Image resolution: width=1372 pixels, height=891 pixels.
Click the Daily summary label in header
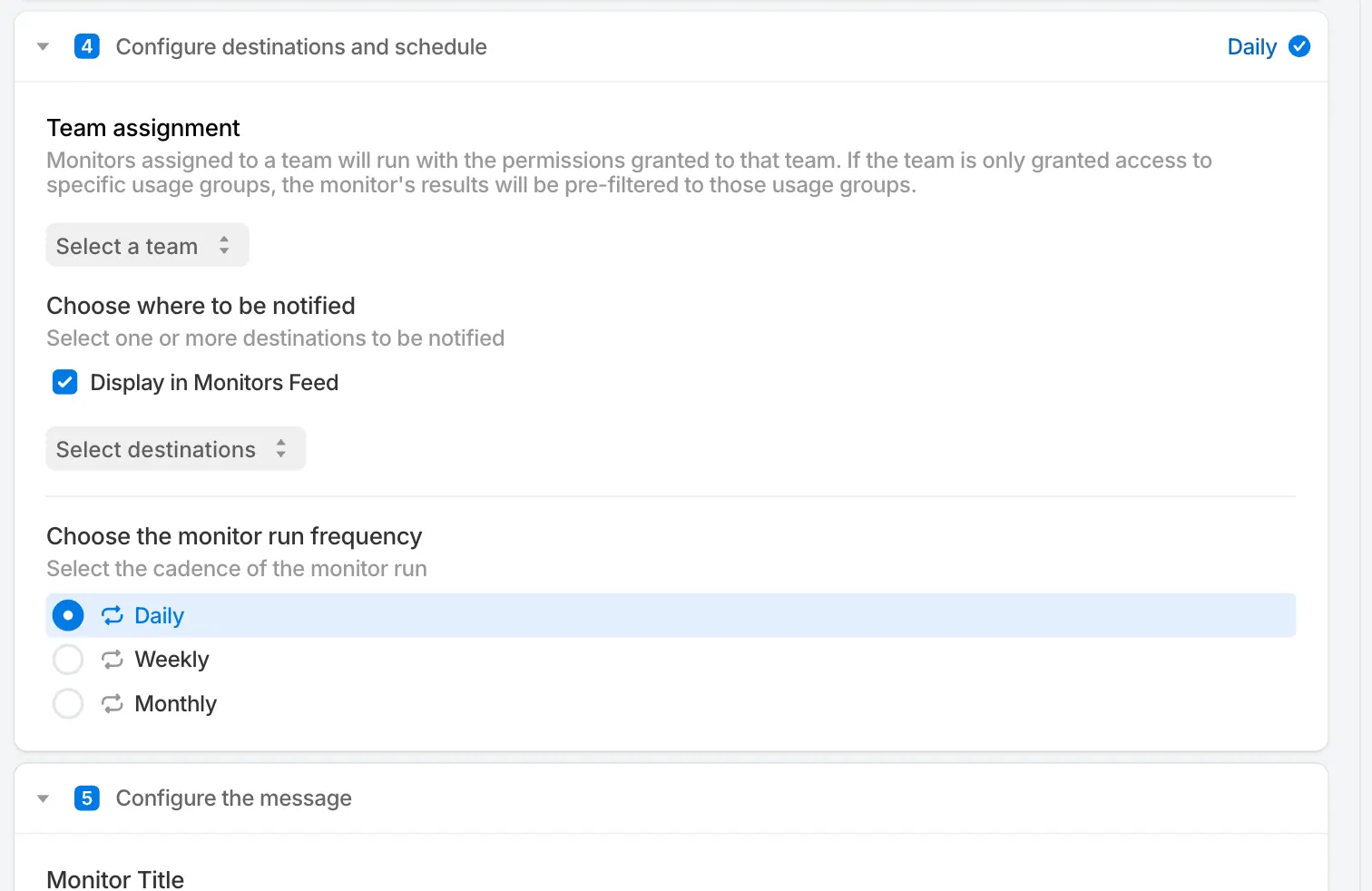click(1251, 47)
